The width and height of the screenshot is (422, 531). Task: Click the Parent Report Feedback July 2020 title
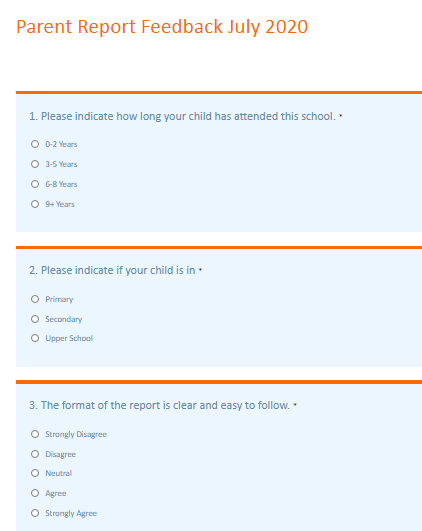tap(162, 27)
